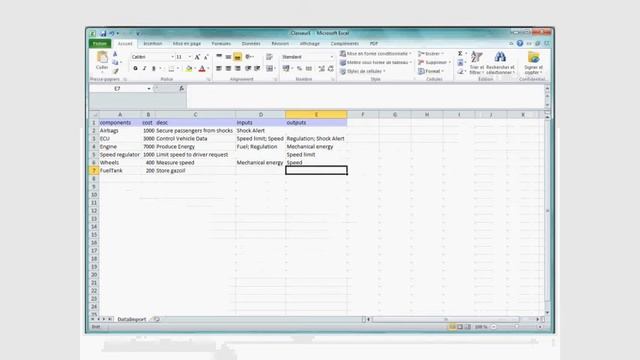Open Styles de cellules menu
This screenshot has height=360, width=640.
(362, 71)
